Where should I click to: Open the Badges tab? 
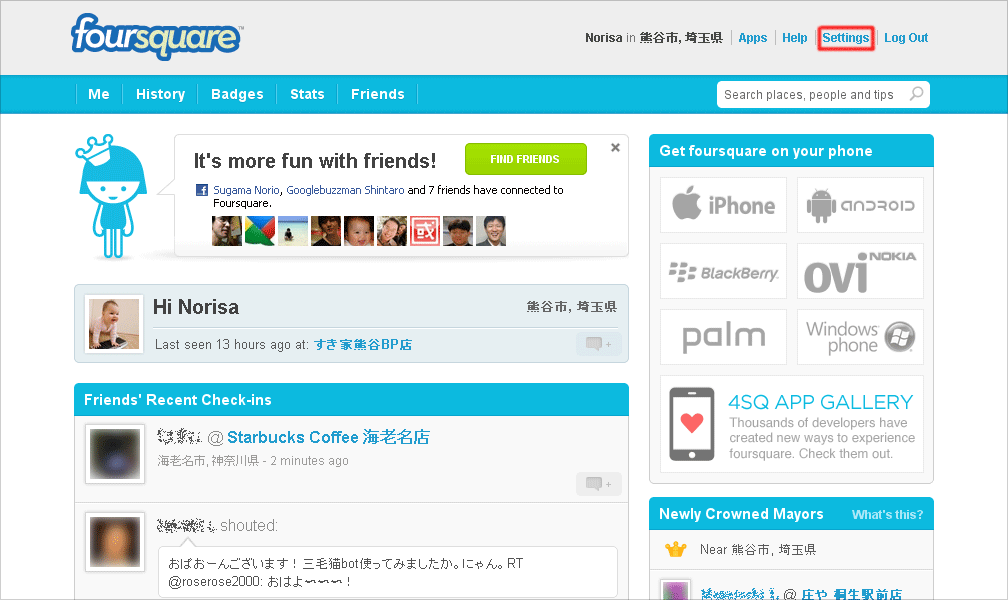point(237,94)
